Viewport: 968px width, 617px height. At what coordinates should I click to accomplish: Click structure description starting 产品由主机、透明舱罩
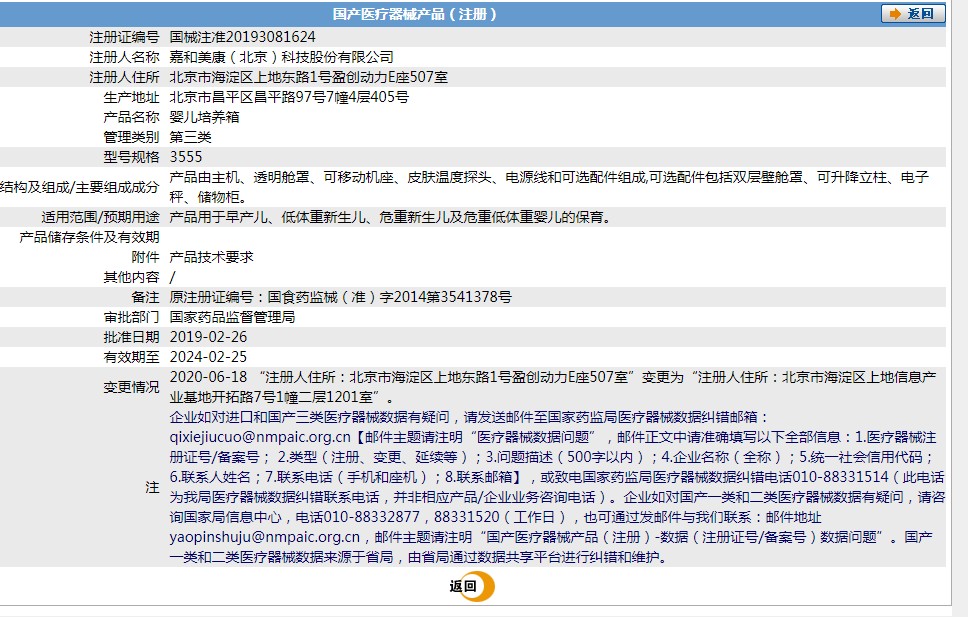pyautogui.click(x=549, y=187)
